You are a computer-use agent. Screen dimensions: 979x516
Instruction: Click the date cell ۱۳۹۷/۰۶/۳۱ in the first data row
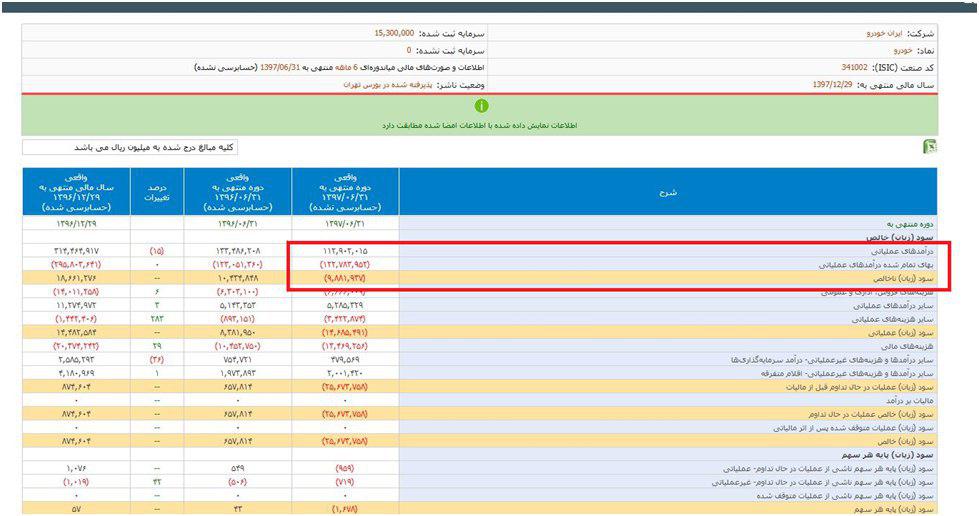point(345,224)
